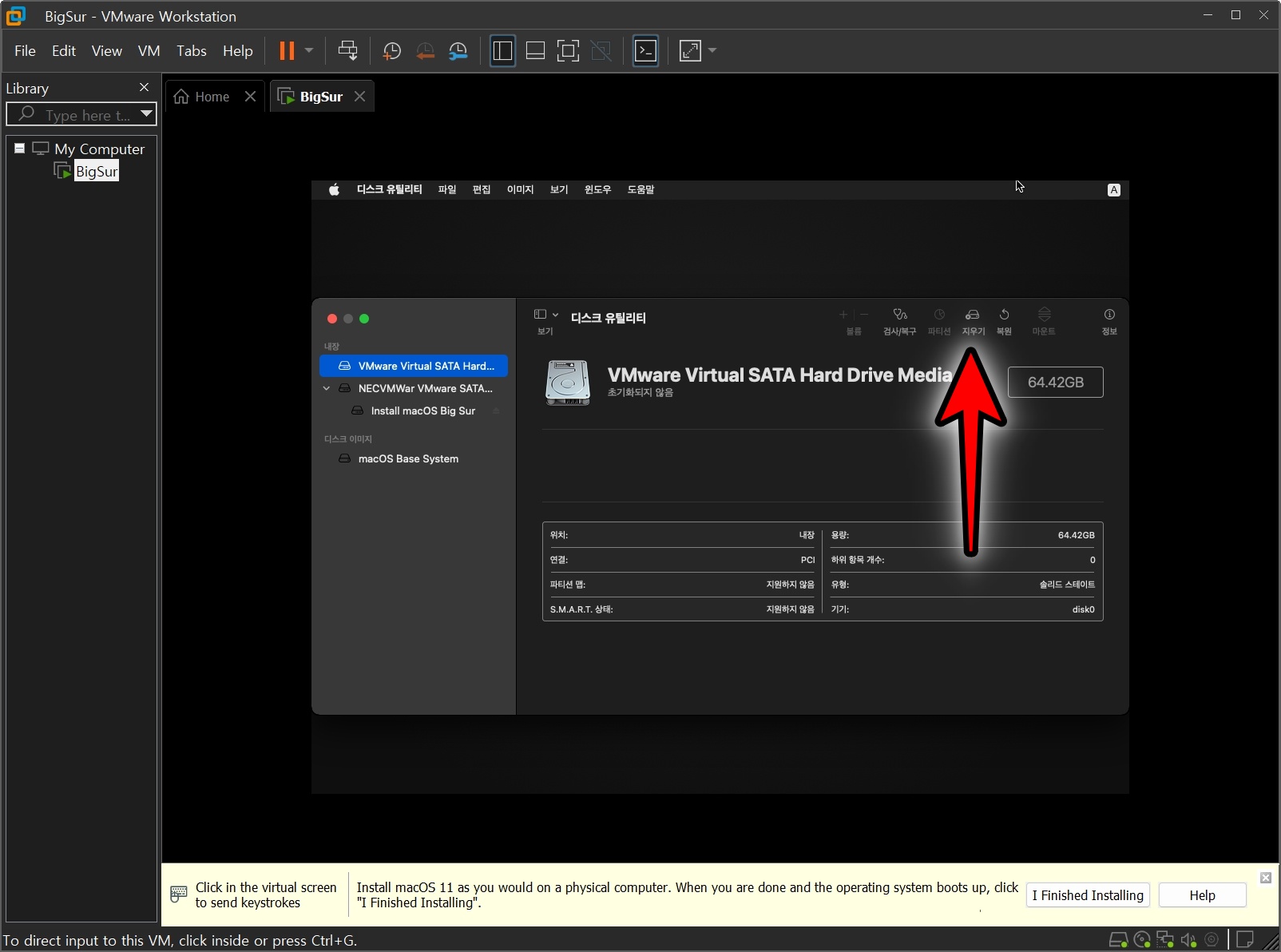Viewport: 1281px width, 952px height.
Task: Click the Unity mode toolbar icon
Action: click(601, 51)
